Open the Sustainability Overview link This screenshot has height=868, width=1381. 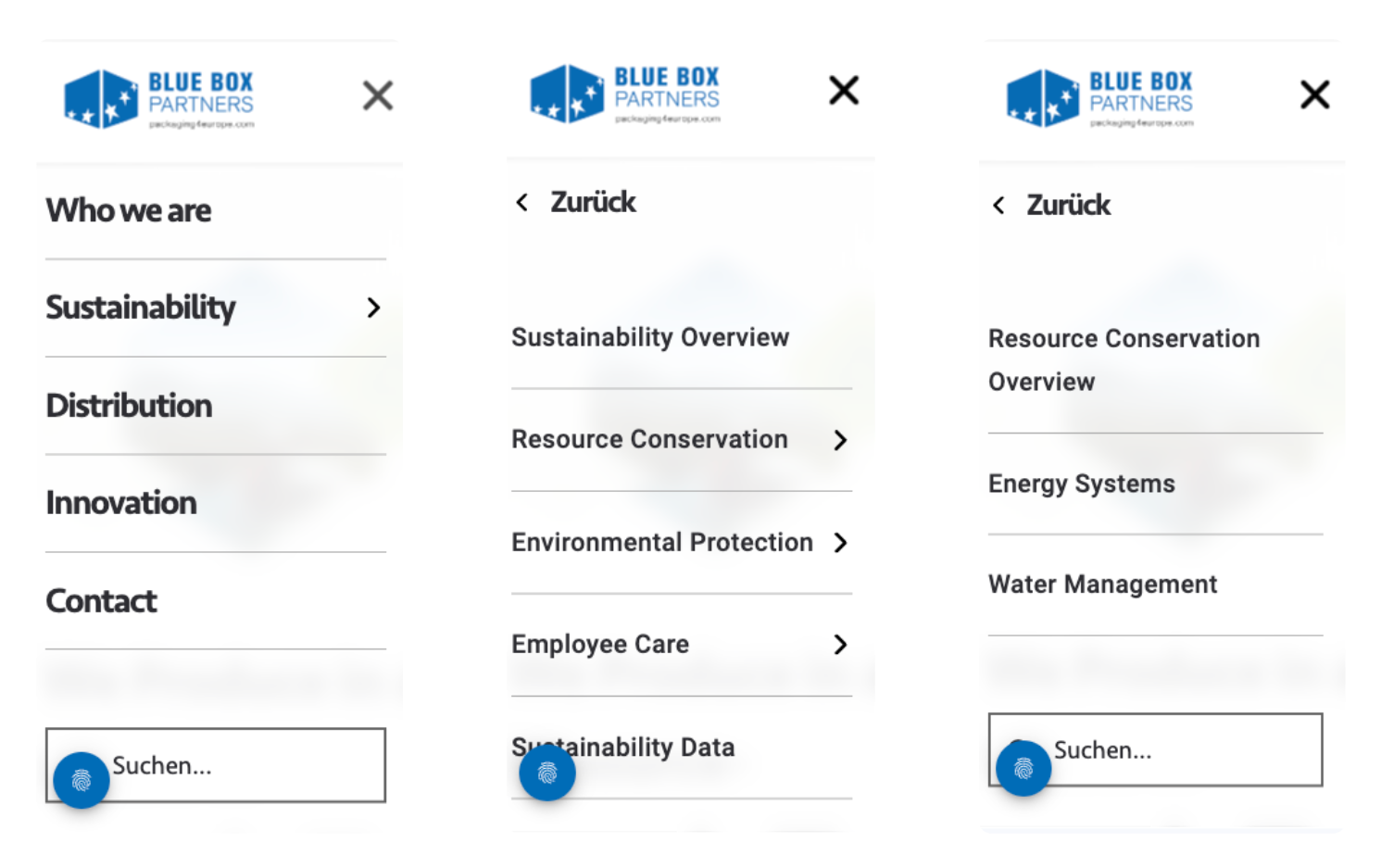[x=650, y=337]
